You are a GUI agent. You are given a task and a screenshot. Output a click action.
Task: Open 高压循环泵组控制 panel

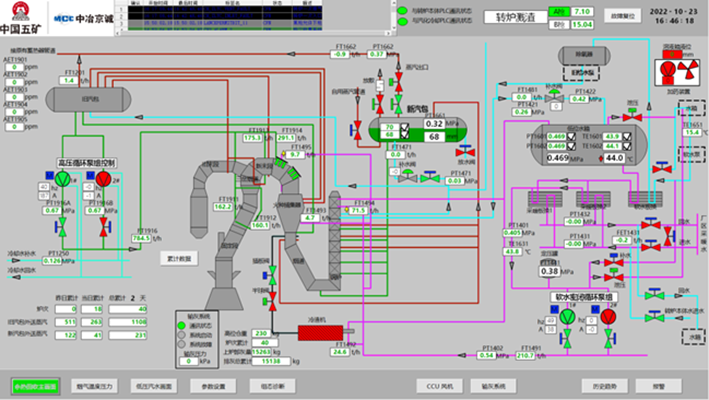click(x=86, y=163)
